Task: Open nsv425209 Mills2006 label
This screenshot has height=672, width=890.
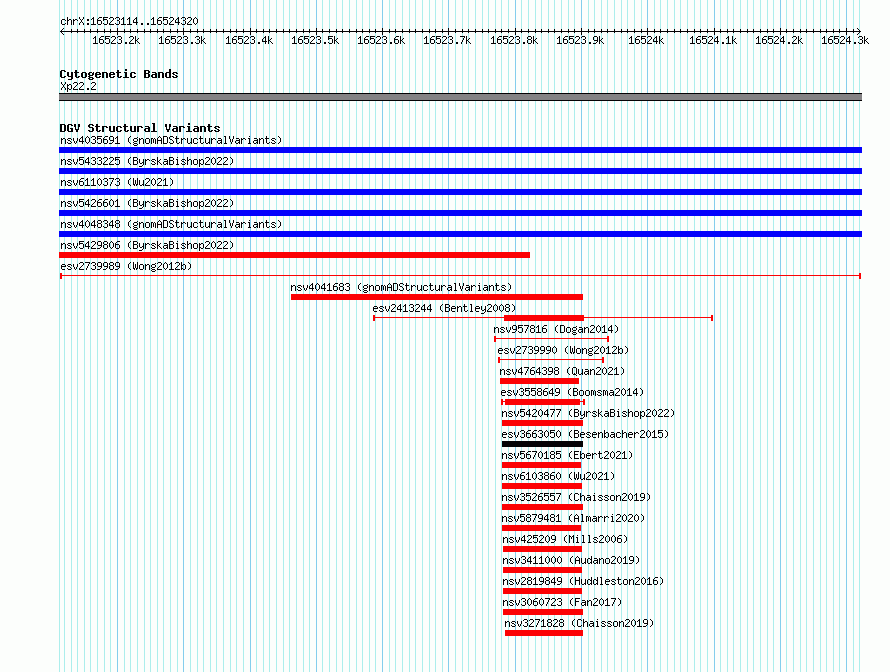Action: pyautogui.click(x=565, y=539)
